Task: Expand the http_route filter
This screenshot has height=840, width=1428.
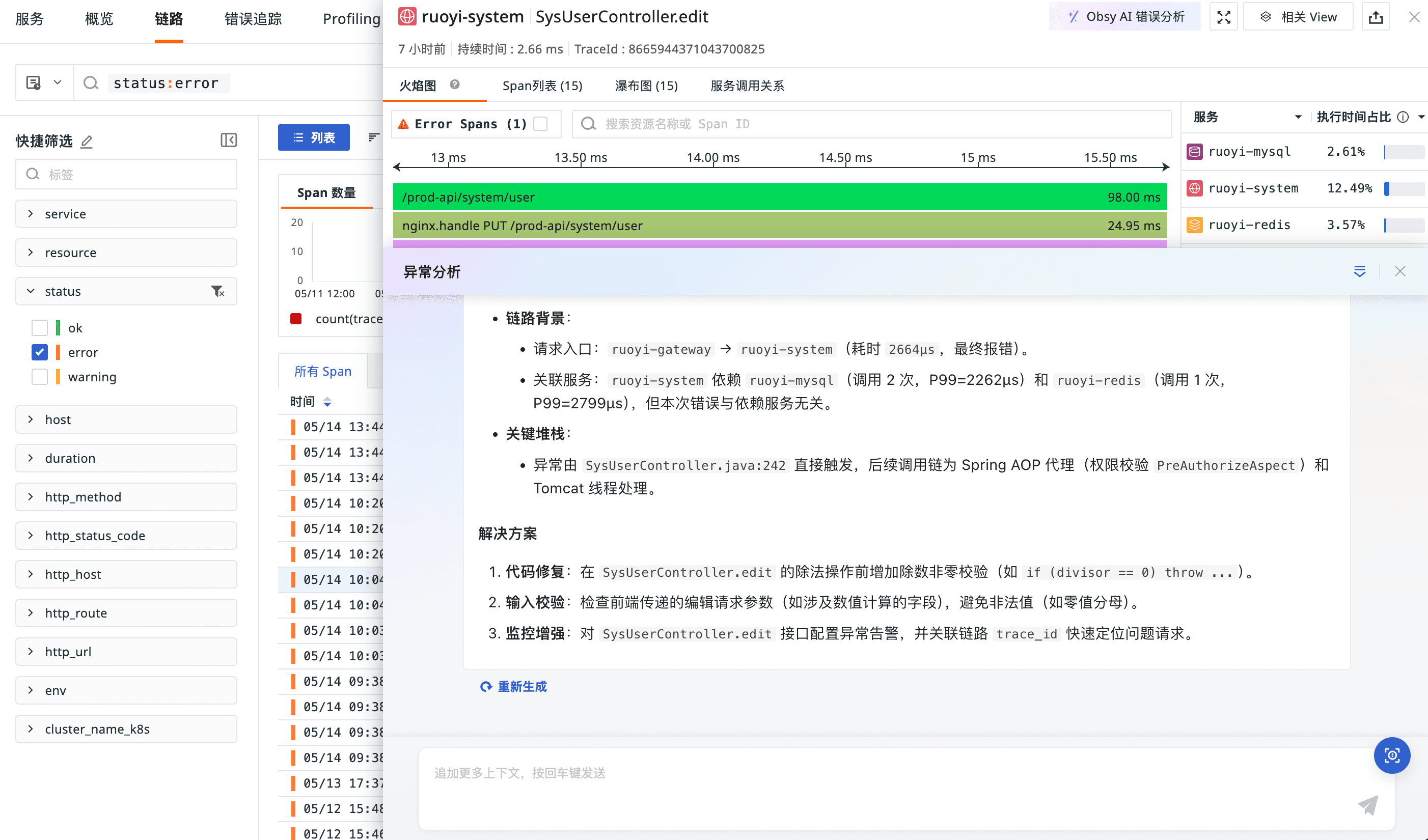Action: (x=126, y=613)
